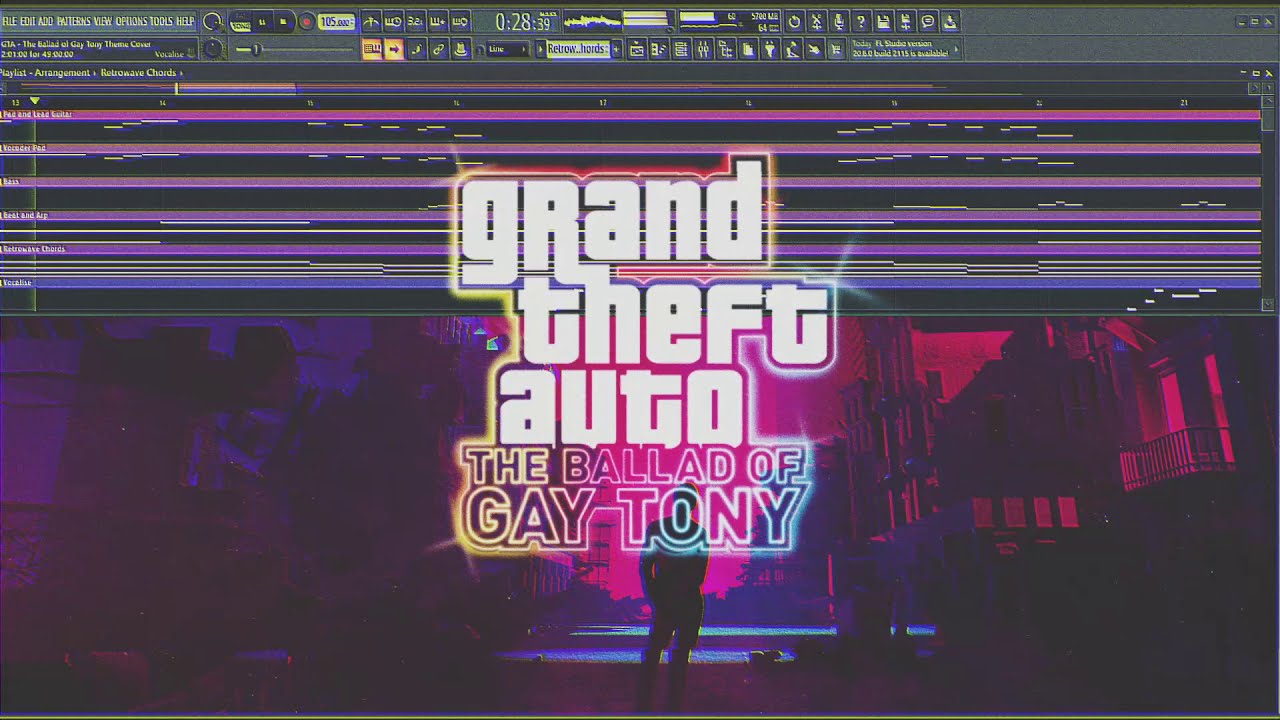Click Playlist - Arrangement breadcrumb
The height and width of the screenshot is (720, 1280).
[x=45, y=73]
